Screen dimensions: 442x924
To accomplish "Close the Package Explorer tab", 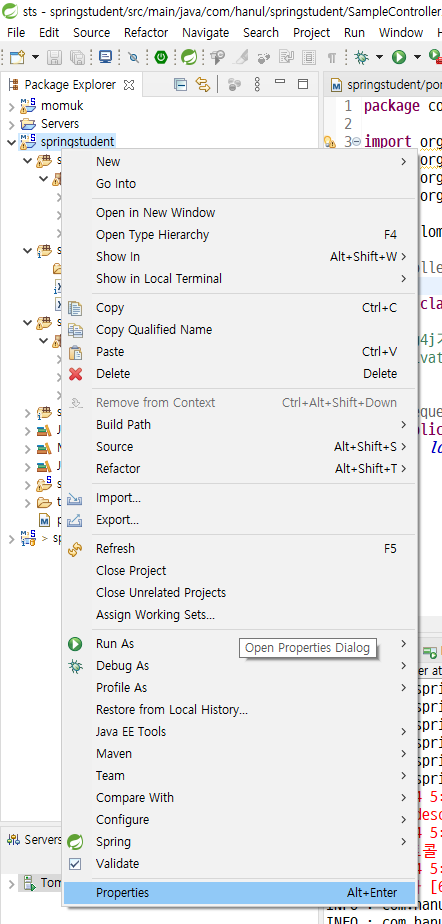I will pyautogui.click(x=128, y=85).
